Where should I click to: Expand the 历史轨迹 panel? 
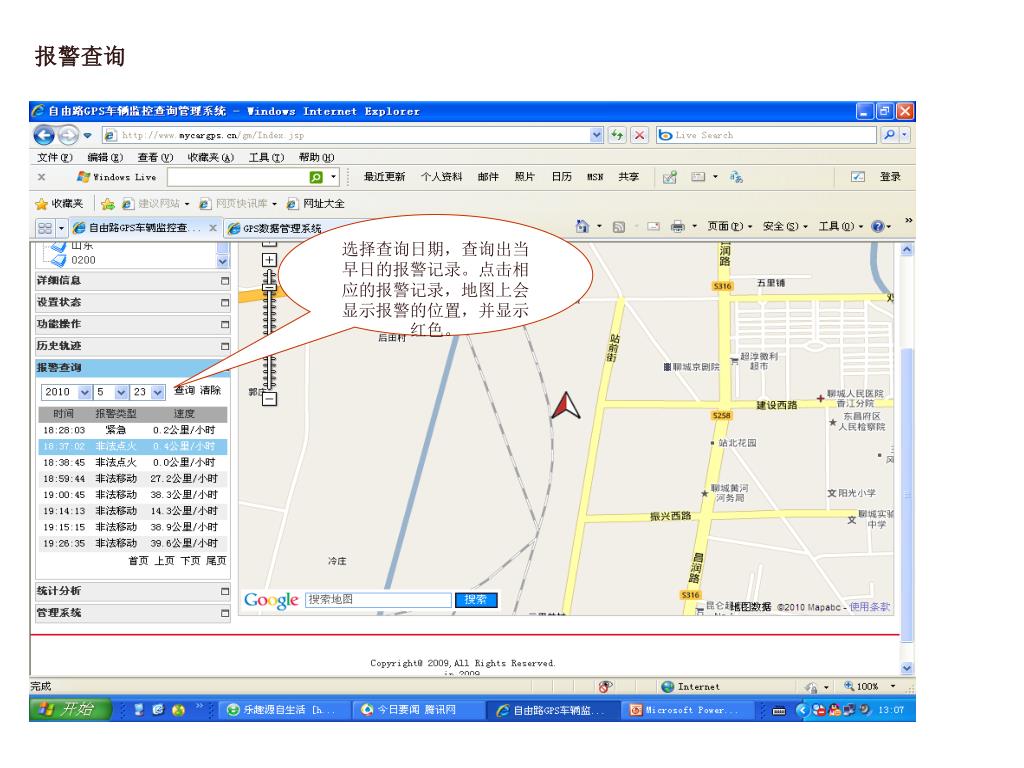pos(225,346)
